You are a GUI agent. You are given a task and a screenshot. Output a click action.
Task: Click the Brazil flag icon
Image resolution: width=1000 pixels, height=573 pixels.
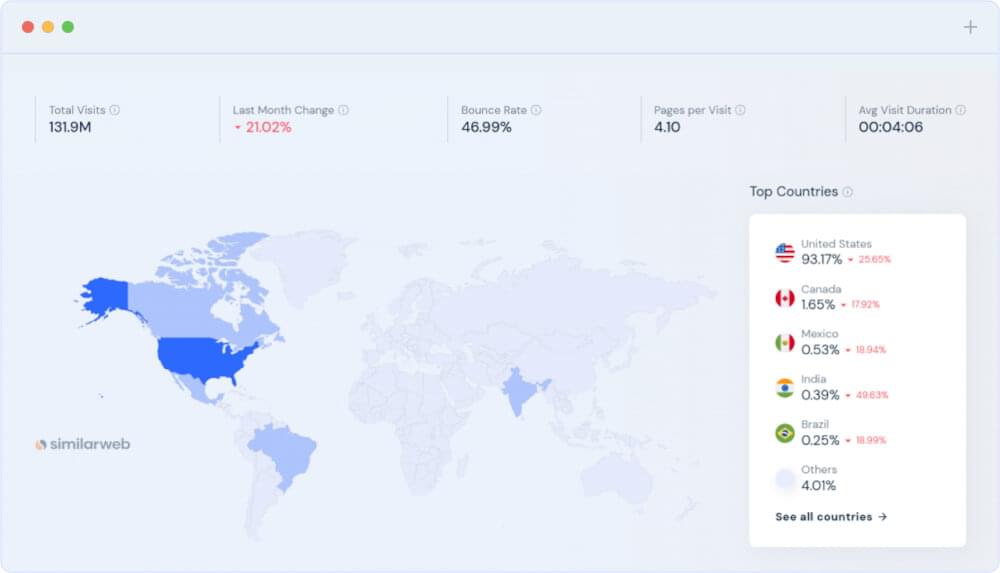click(785, 433)
